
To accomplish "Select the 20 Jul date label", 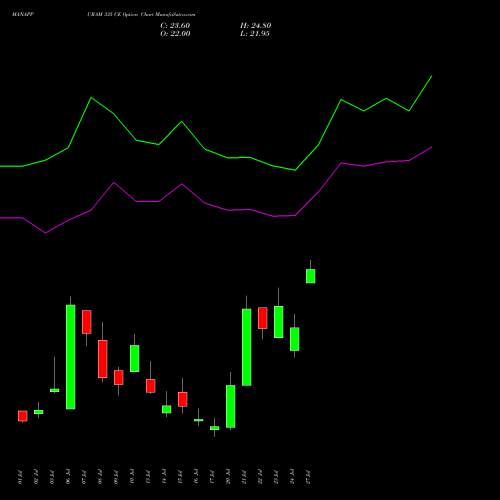I will [x=228, y=477].
